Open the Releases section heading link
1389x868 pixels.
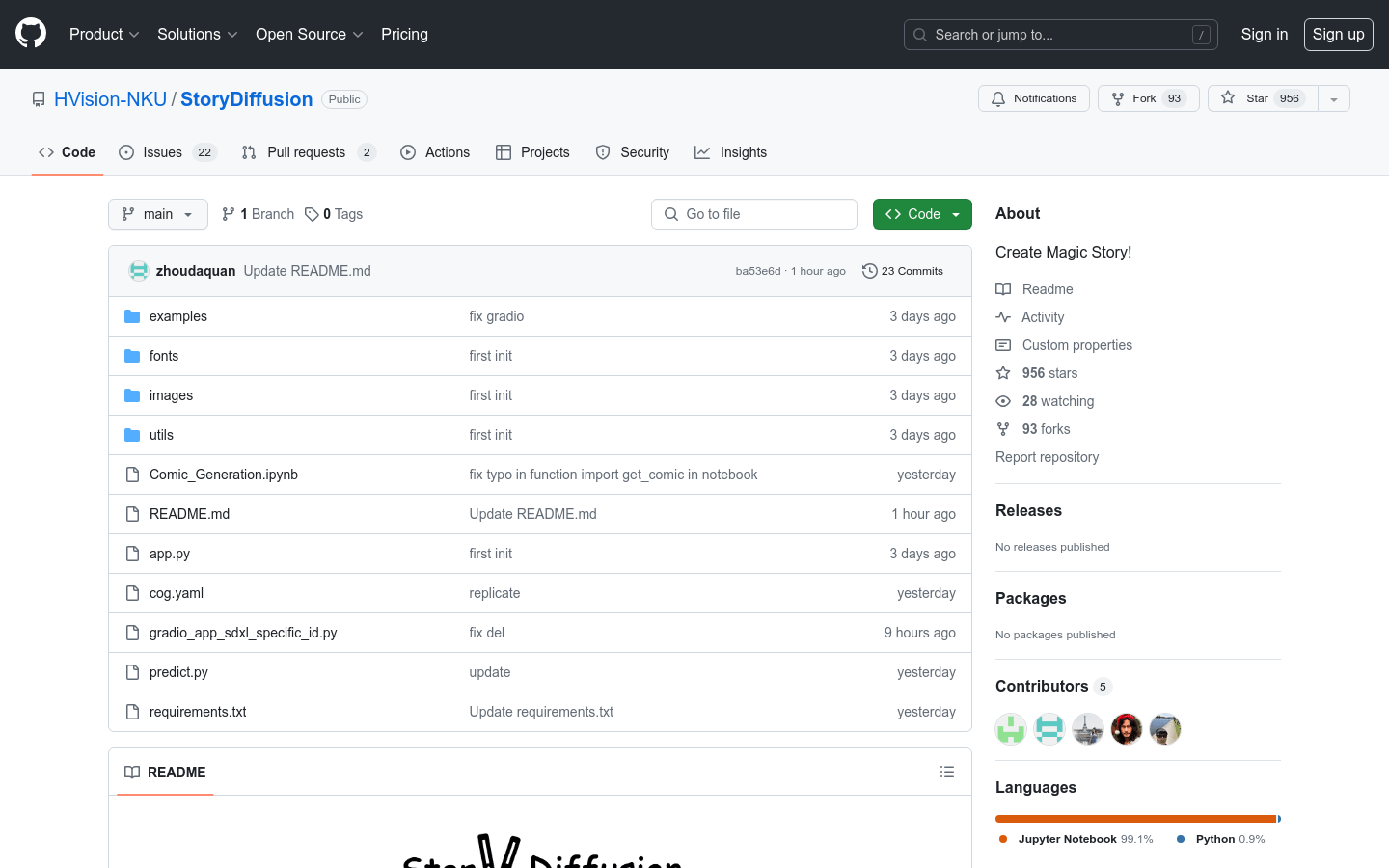(1028, 511)
